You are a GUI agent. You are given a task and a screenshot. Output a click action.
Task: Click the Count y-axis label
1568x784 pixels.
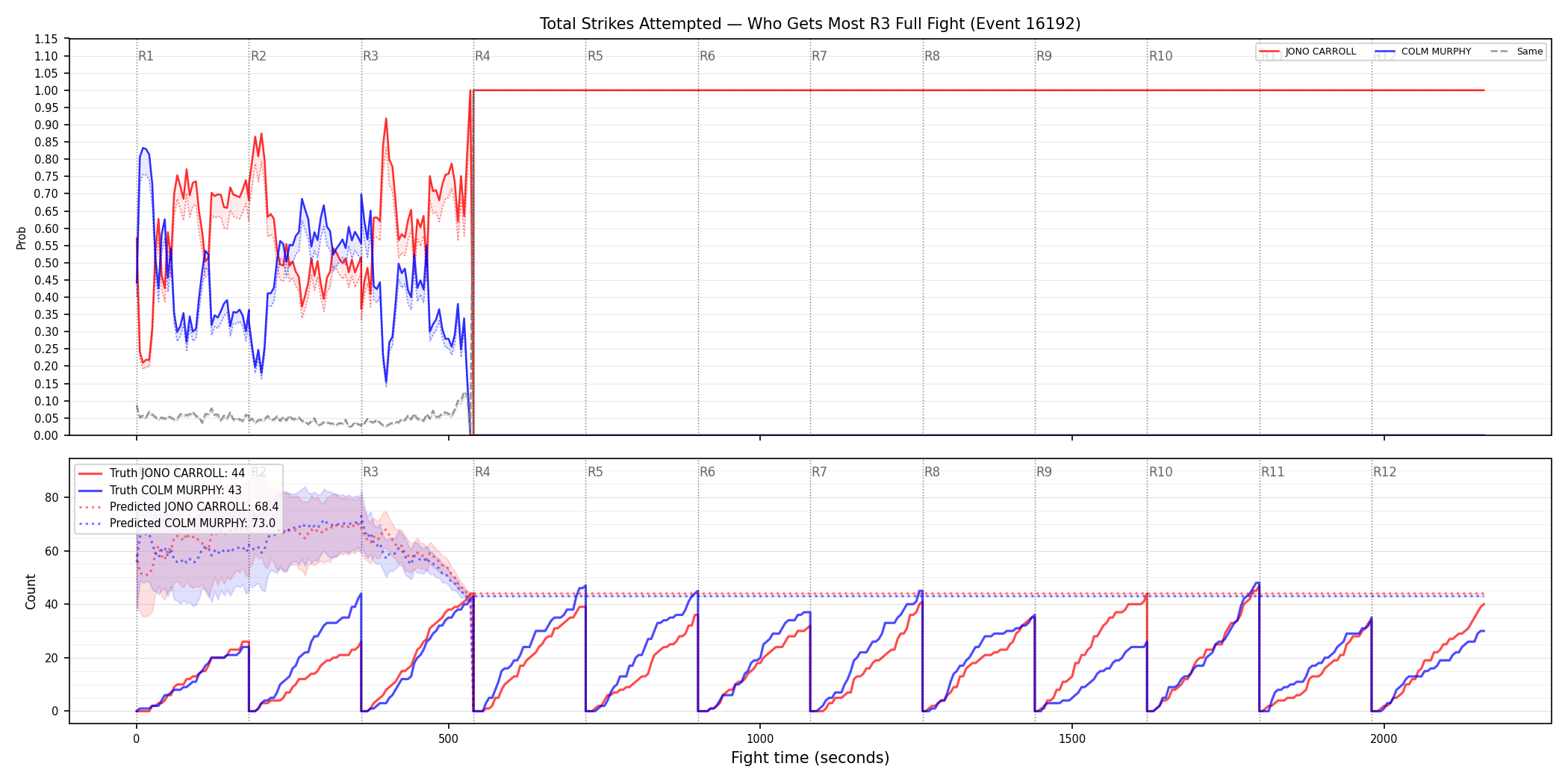pyautogui.click(x=31, y=591)
